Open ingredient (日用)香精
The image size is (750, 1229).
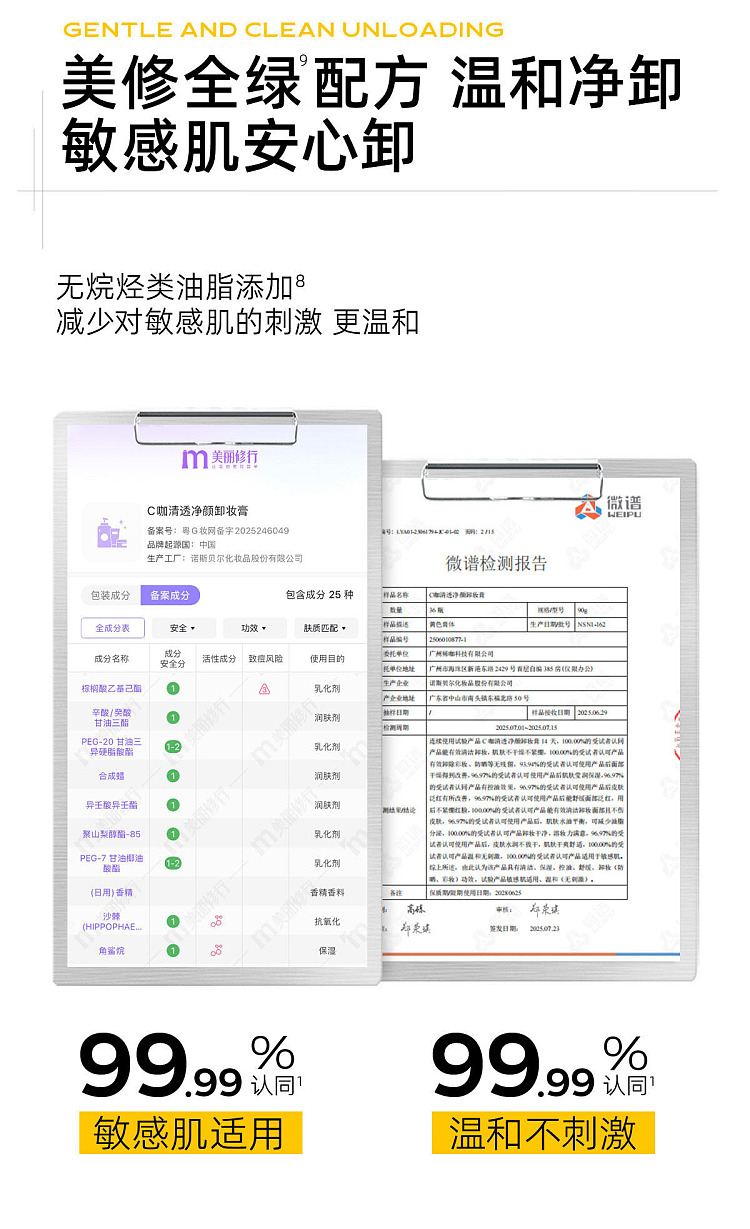coord(112,892)
